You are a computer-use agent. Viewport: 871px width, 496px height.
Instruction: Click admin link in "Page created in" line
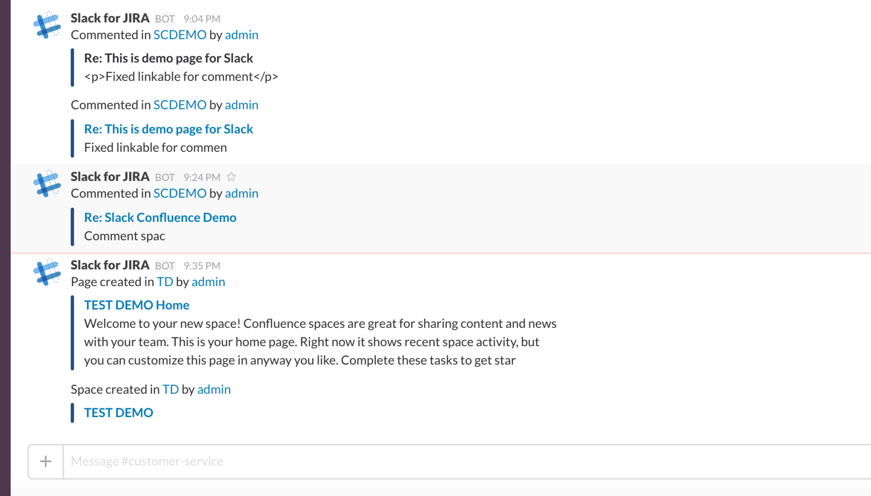[208, 282]
